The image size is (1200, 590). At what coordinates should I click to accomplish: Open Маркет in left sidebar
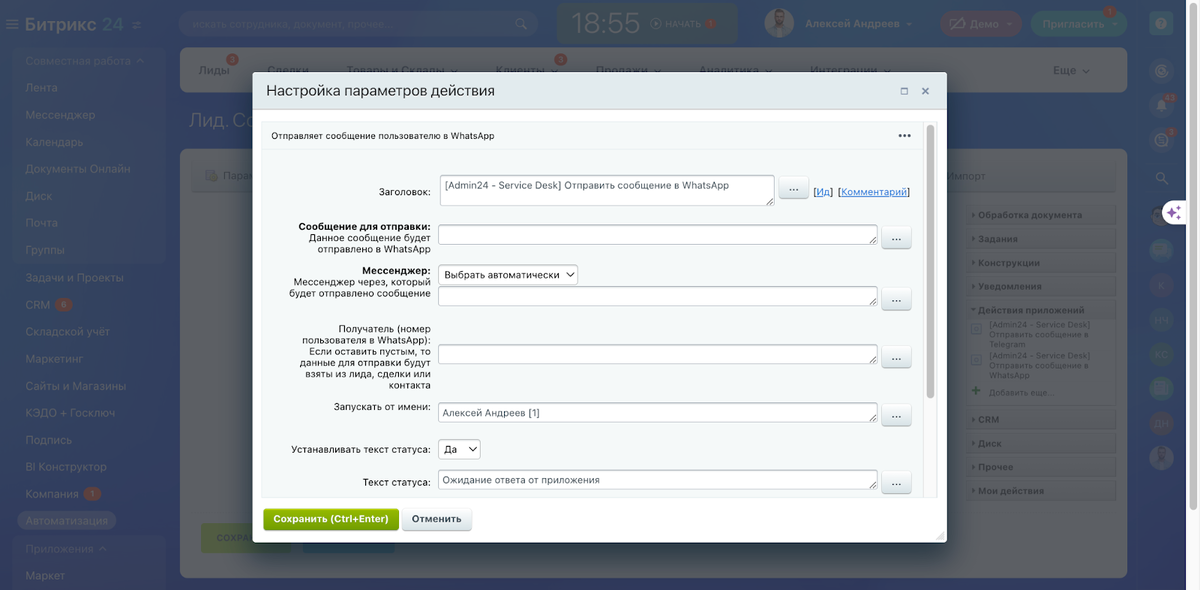[45, 575]
